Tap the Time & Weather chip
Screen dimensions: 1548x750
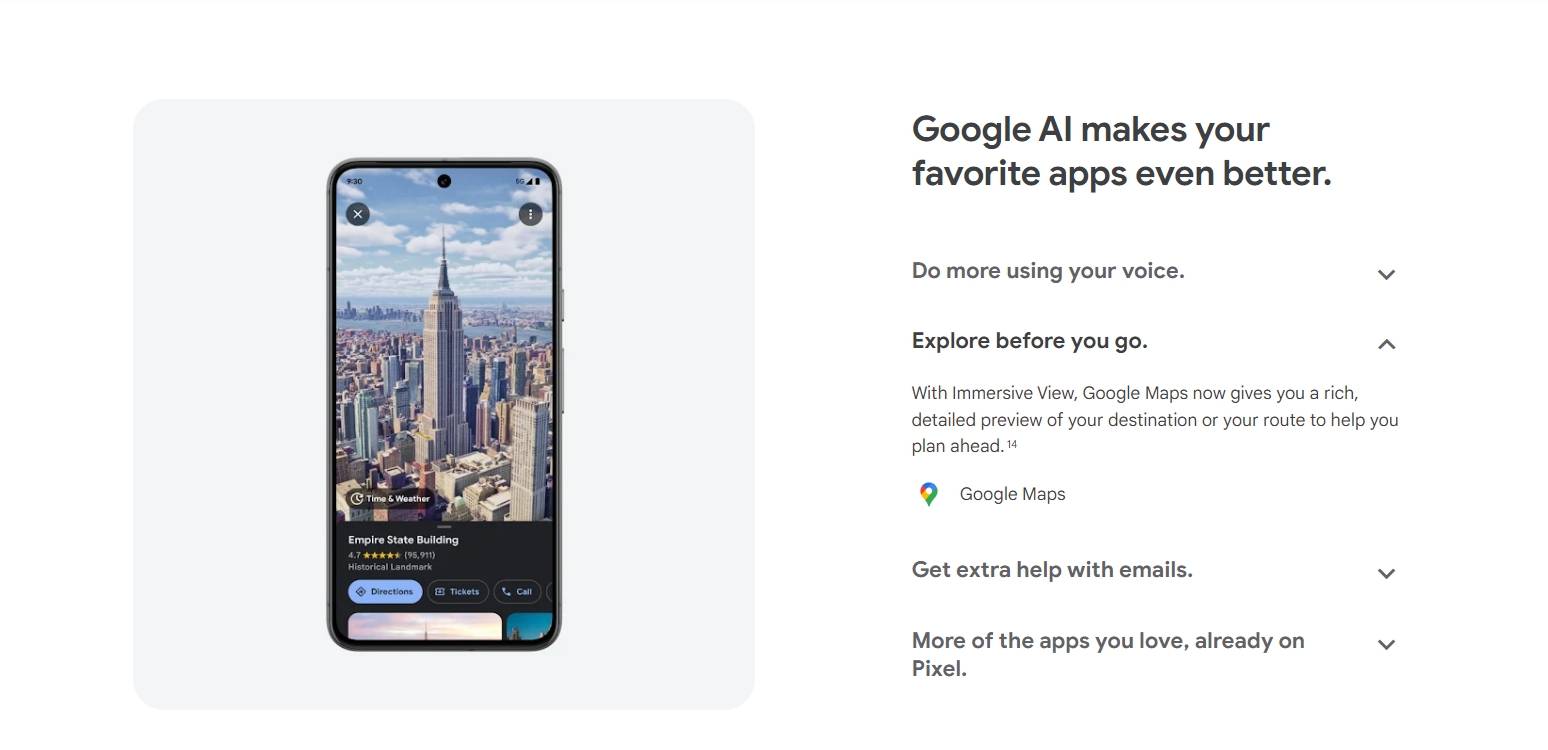(389, 498)
